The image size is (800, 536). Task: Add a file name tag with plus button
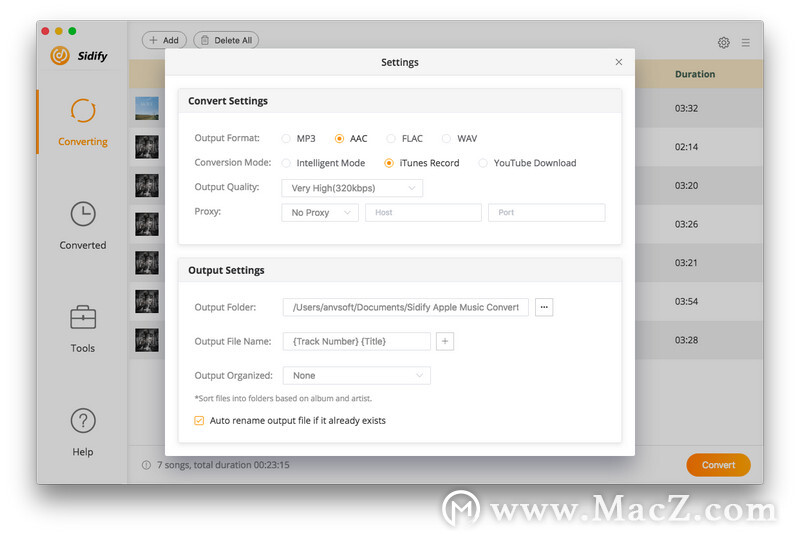(x=444, y=341)
